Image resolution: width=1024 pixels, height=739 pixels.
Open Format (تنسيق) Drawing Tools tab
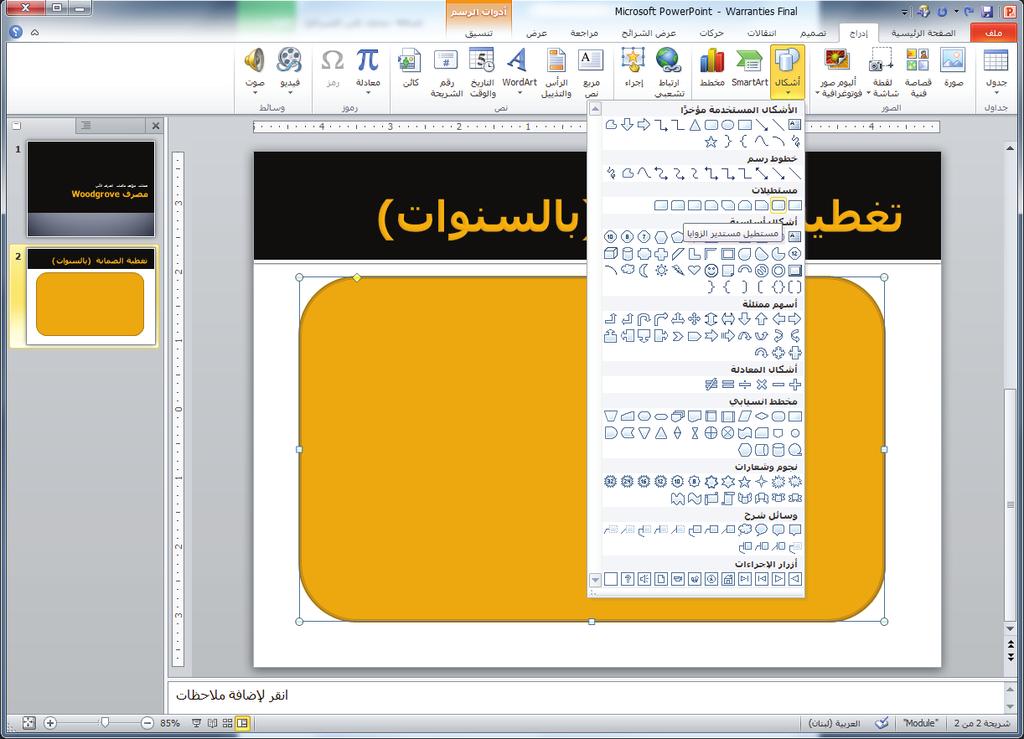[478, 33]
